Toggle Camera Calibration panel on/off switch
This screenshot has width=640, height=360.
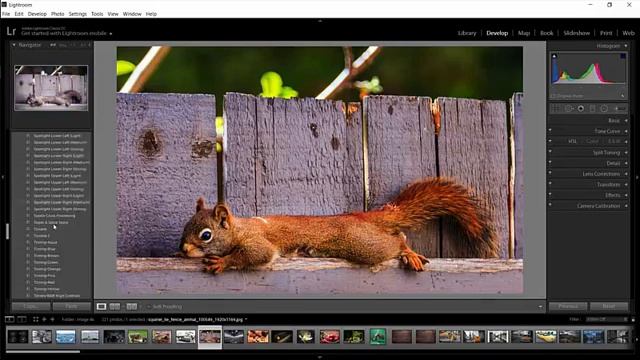point(550,204)
